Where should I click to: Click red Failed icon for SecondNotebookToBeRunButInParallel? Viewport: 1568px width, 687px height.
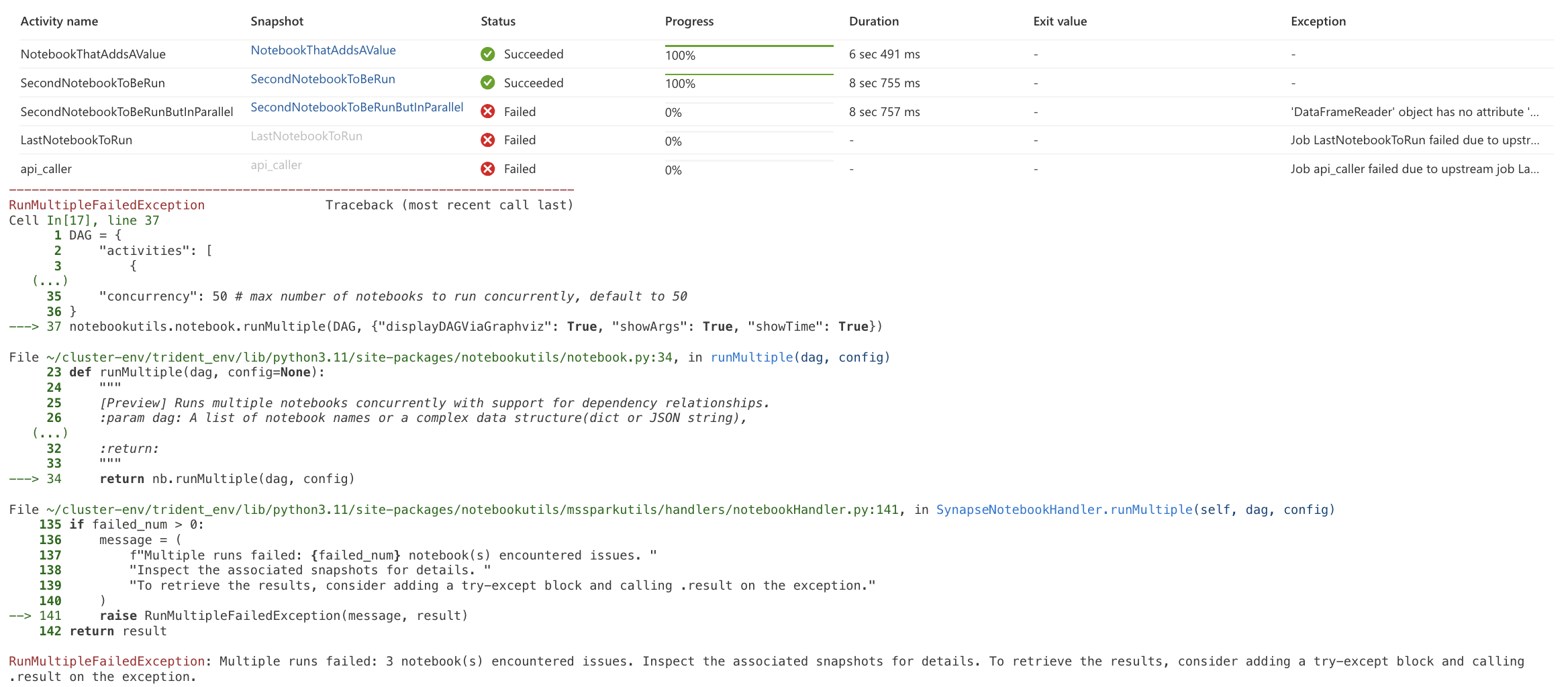coord(487,111)
